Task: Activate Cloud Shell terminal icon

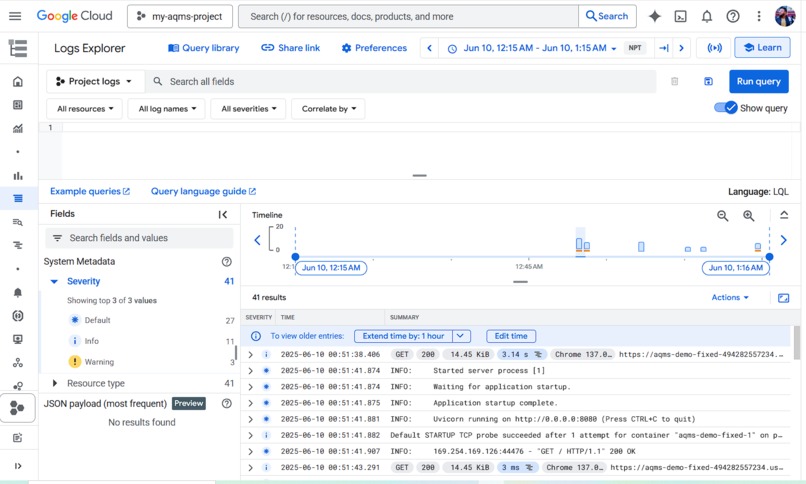Action: 681,16
